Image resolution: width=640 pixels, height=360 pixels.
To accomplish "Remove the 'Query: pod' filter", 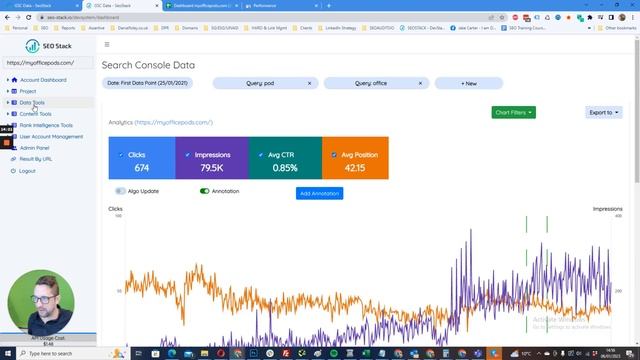I will click(x=309, y=83).
